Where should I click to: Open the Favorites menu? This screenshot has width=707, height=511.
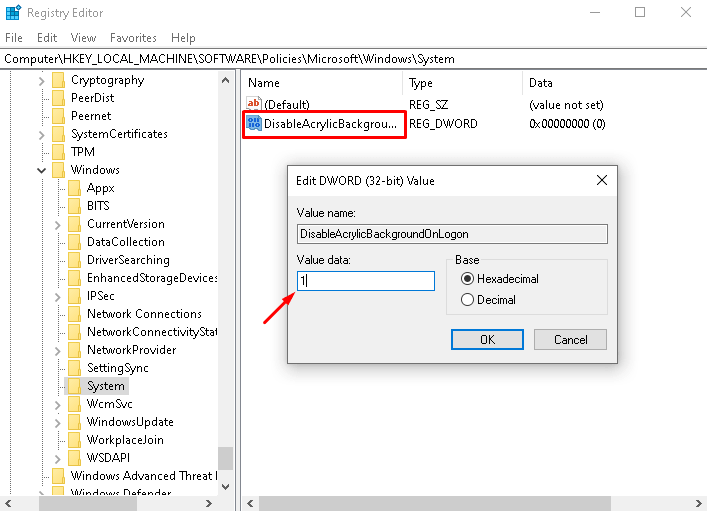[133, 38]
